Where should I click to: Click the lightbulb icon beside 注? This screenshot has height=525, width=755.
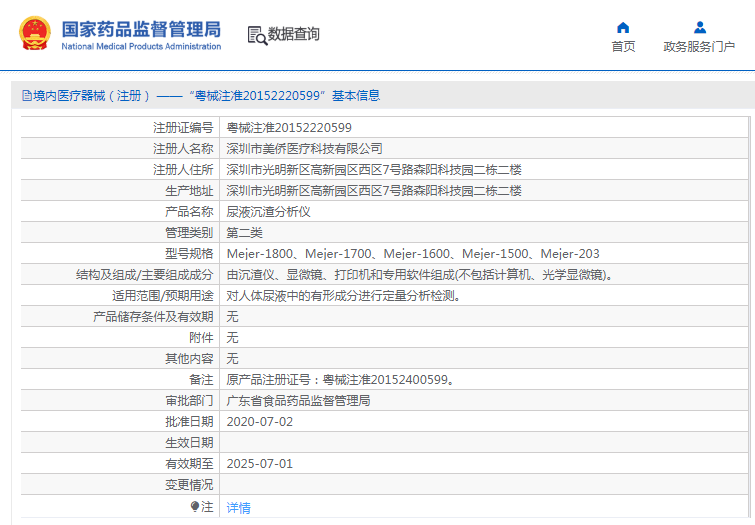click(x=195, y=506)
